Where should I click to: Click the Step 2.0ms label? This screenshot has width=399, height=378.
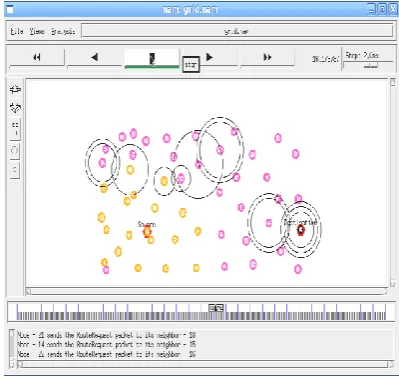[362, 55]
